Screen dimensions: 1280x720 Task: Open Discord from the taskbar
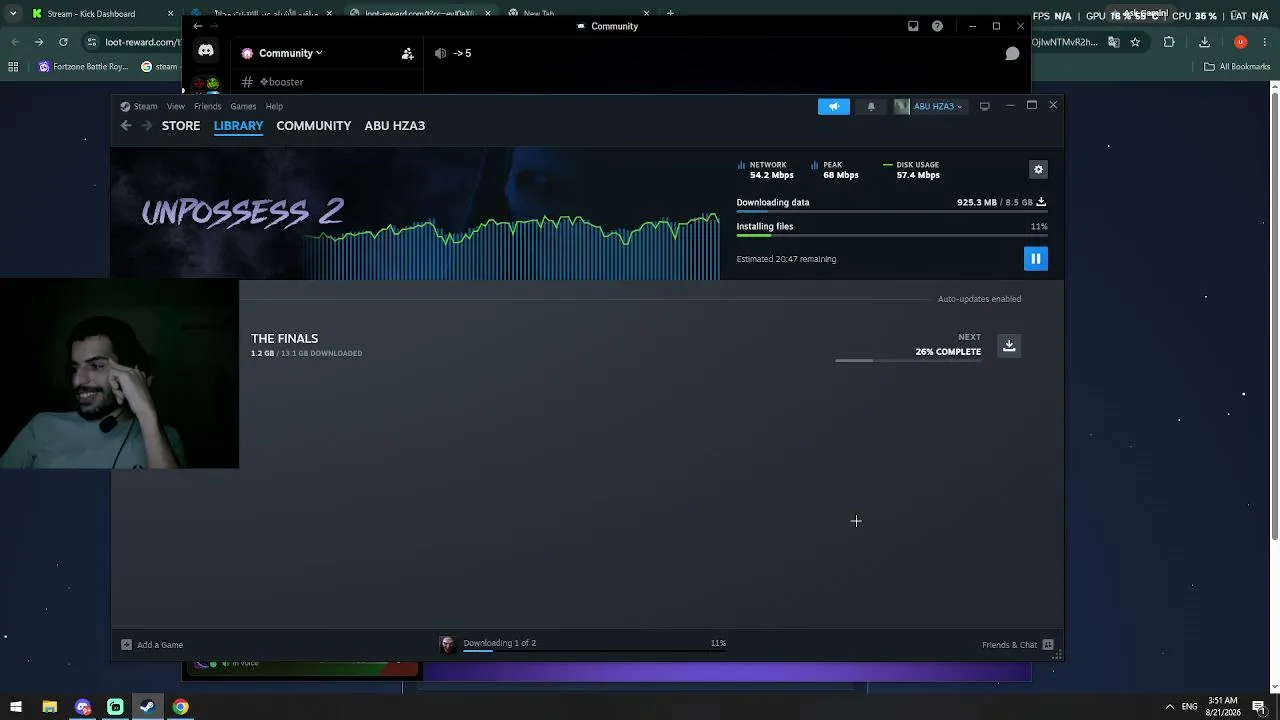tap(83, 707)
